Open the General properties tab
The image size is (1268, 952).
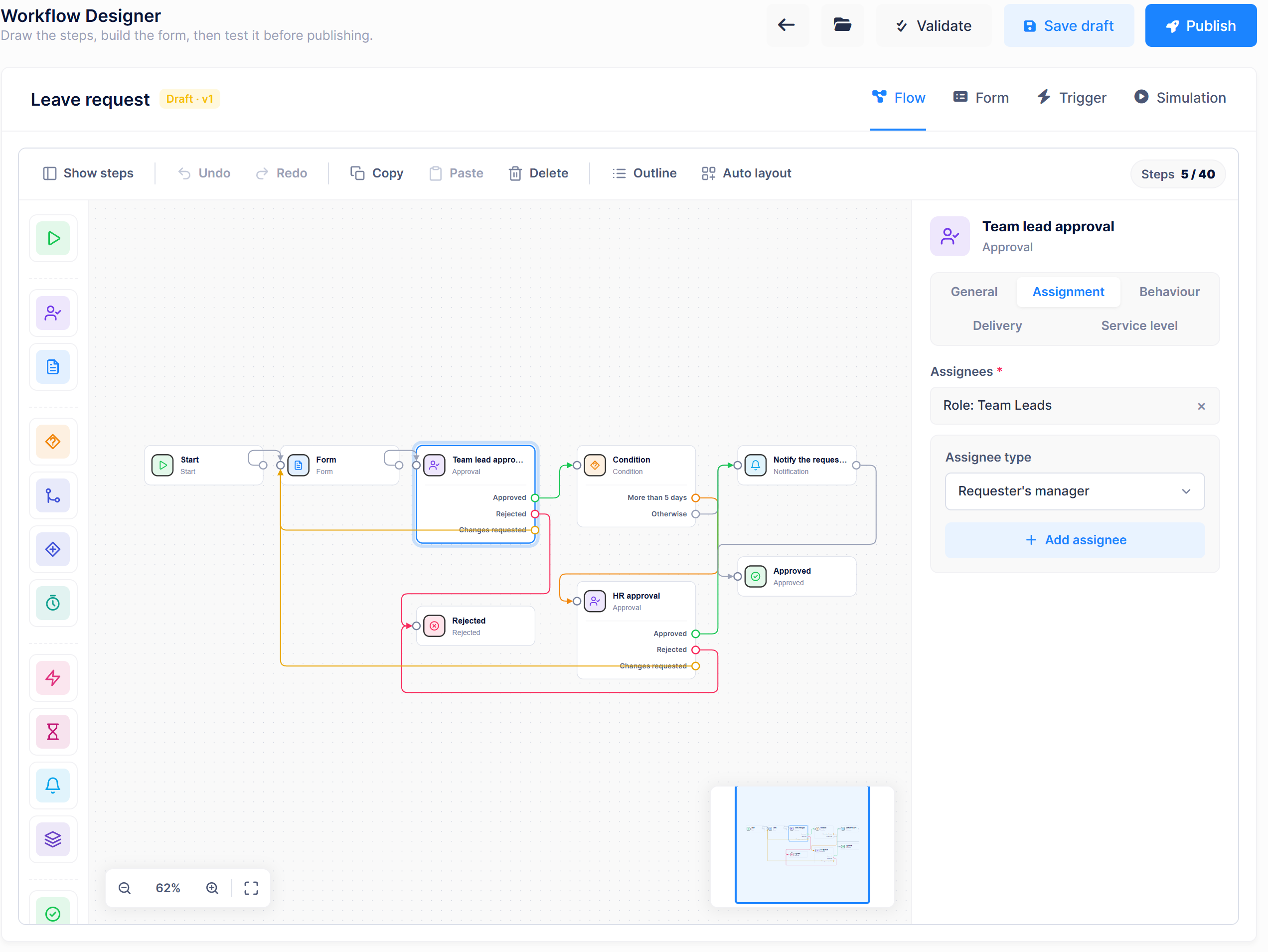[x=973, y=292]
